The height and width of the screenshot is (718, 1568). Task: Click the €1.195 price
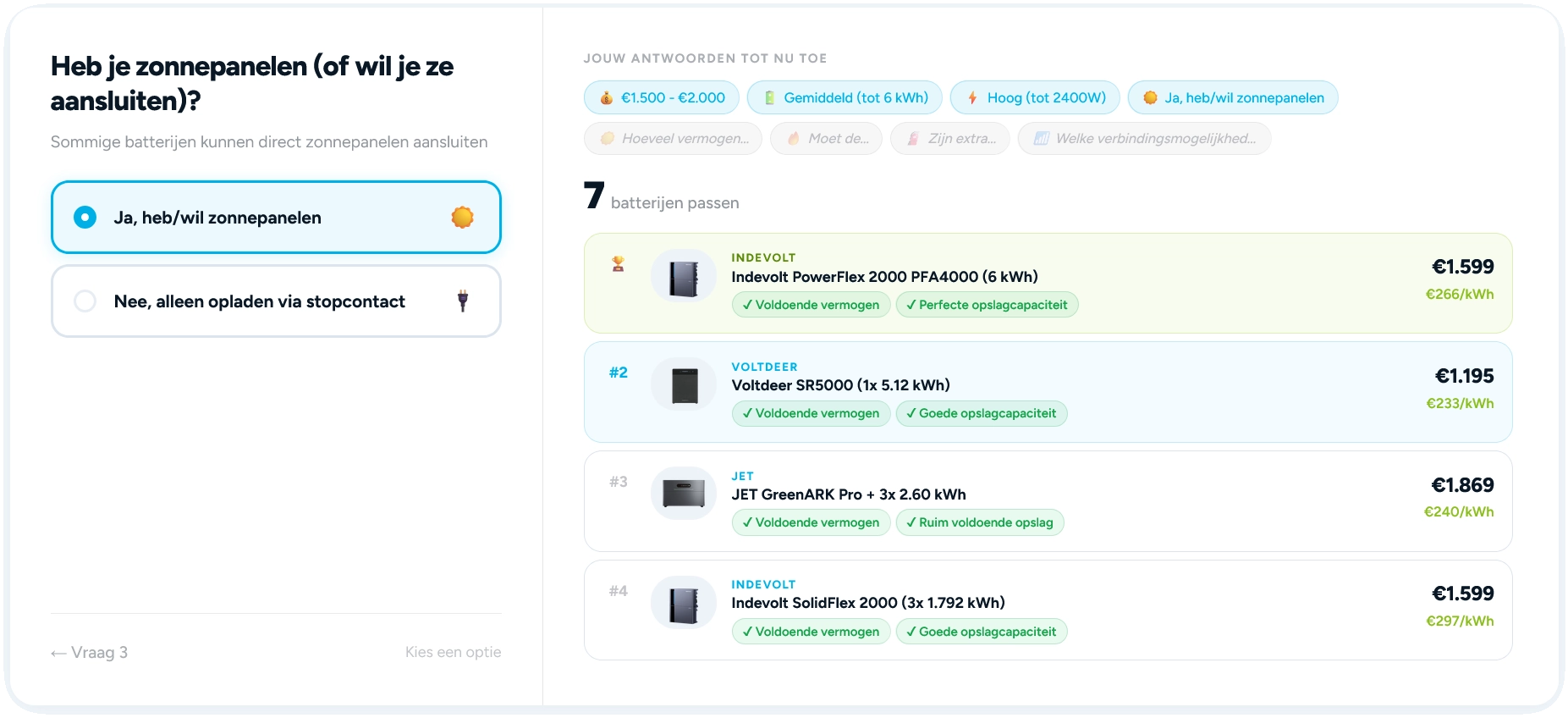tap(1464, 376)
